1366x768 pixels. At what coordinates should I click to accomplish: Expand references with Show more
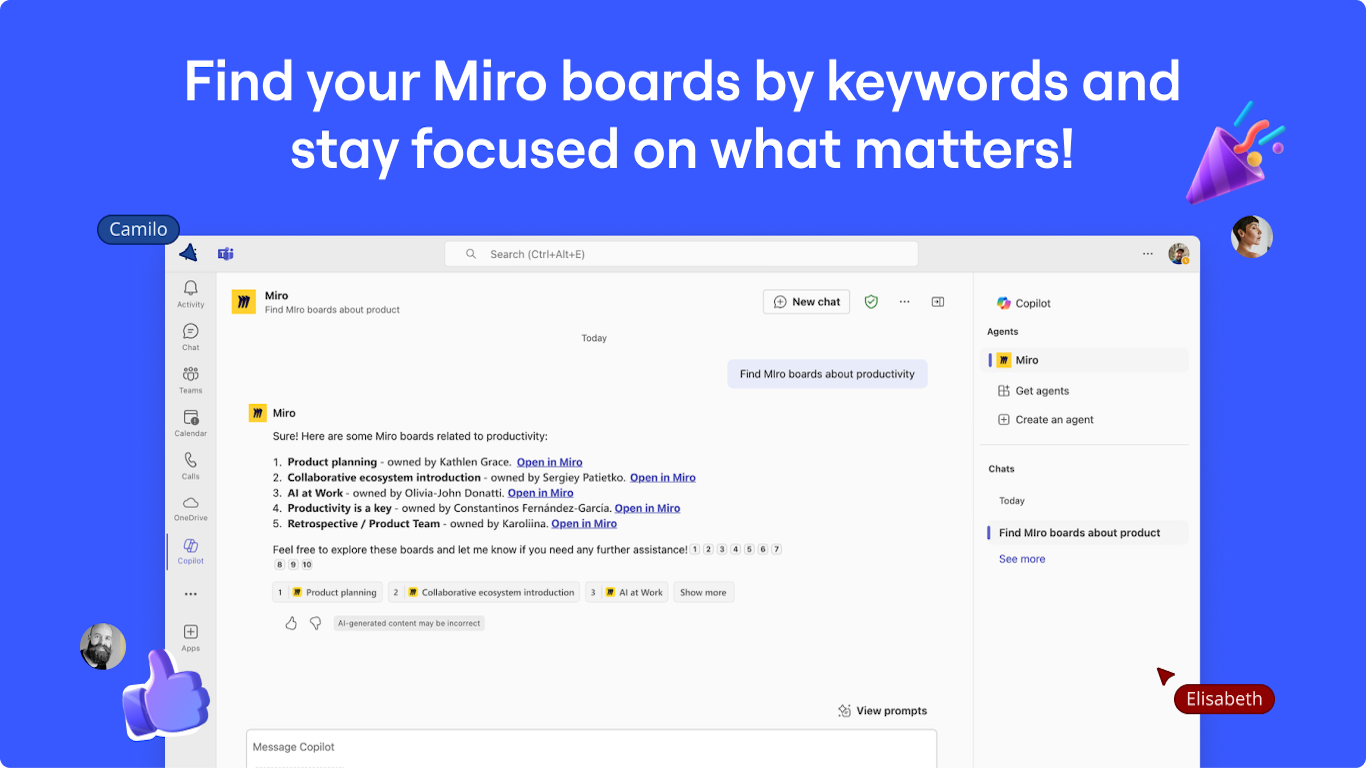[703, 592]
